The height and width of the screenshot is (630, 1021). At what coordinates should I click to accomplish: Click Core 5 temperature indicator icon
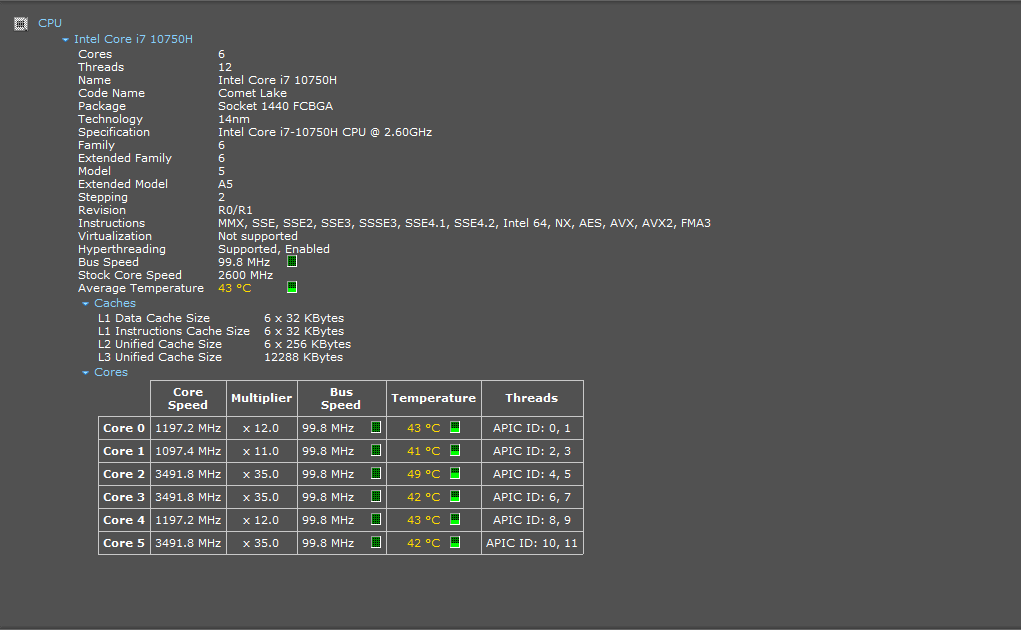455,542
